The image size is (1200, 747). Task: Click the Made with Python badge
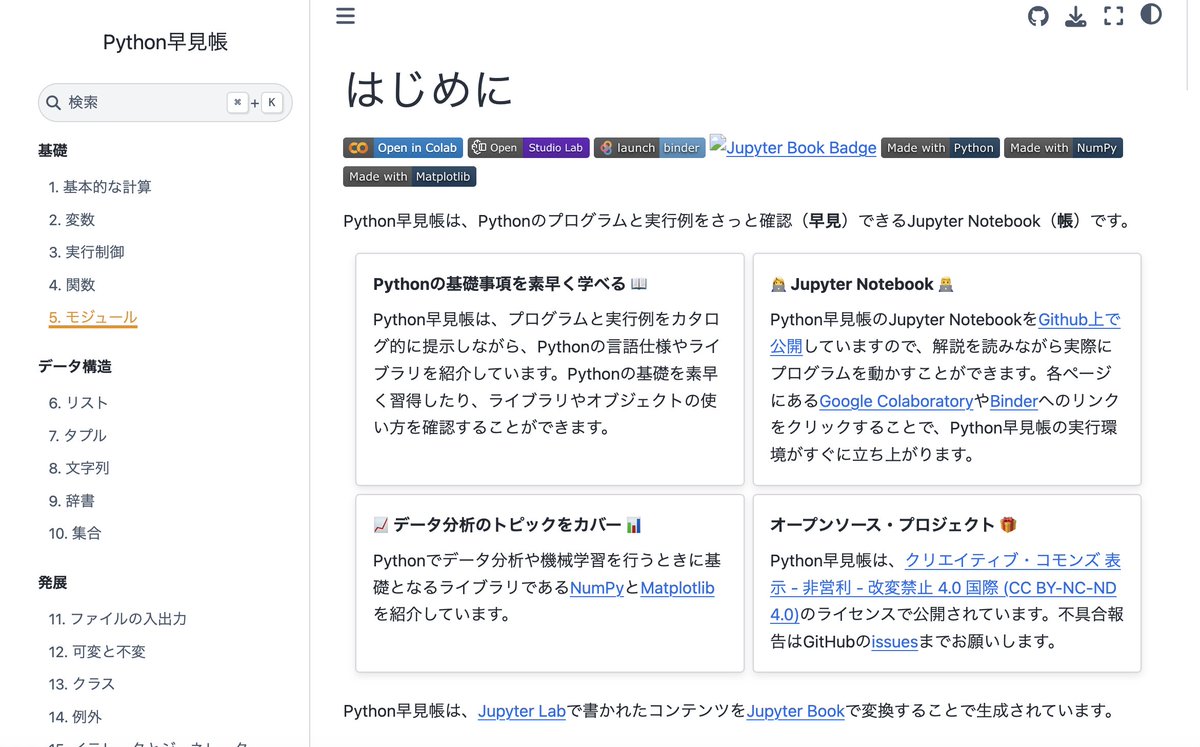[940, 148]
